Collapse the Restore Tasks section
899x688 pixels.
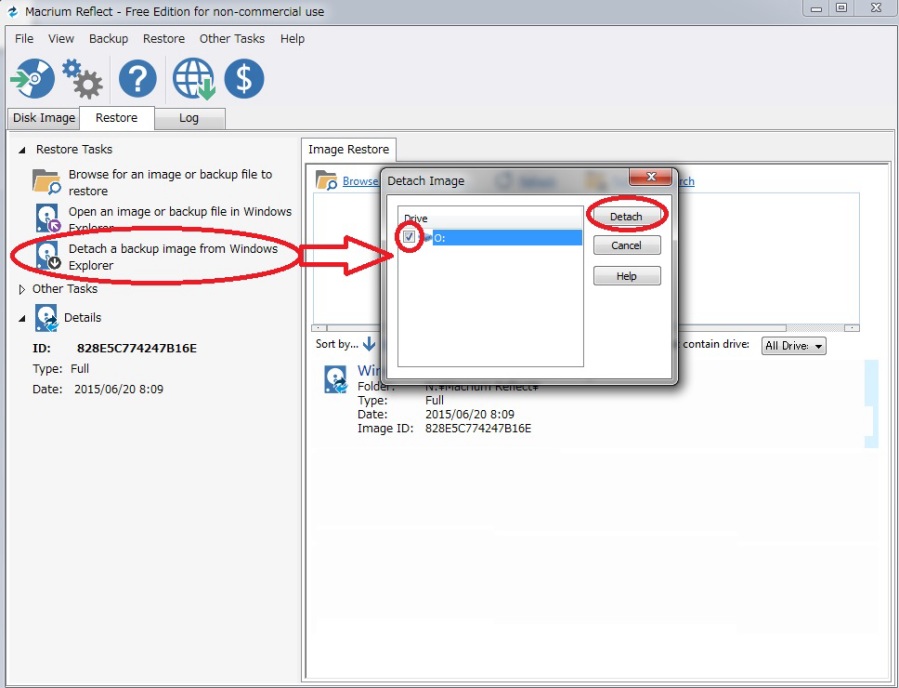(x=22, y=150)
